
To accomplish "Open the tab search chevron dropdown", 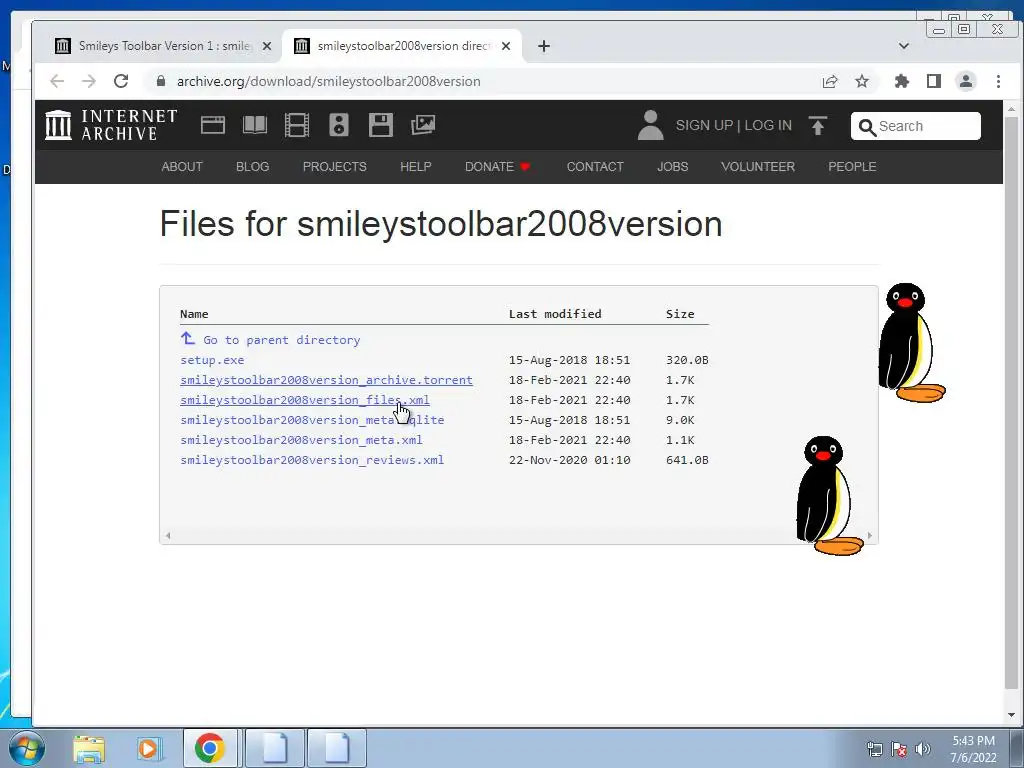I will coord(904,46).
